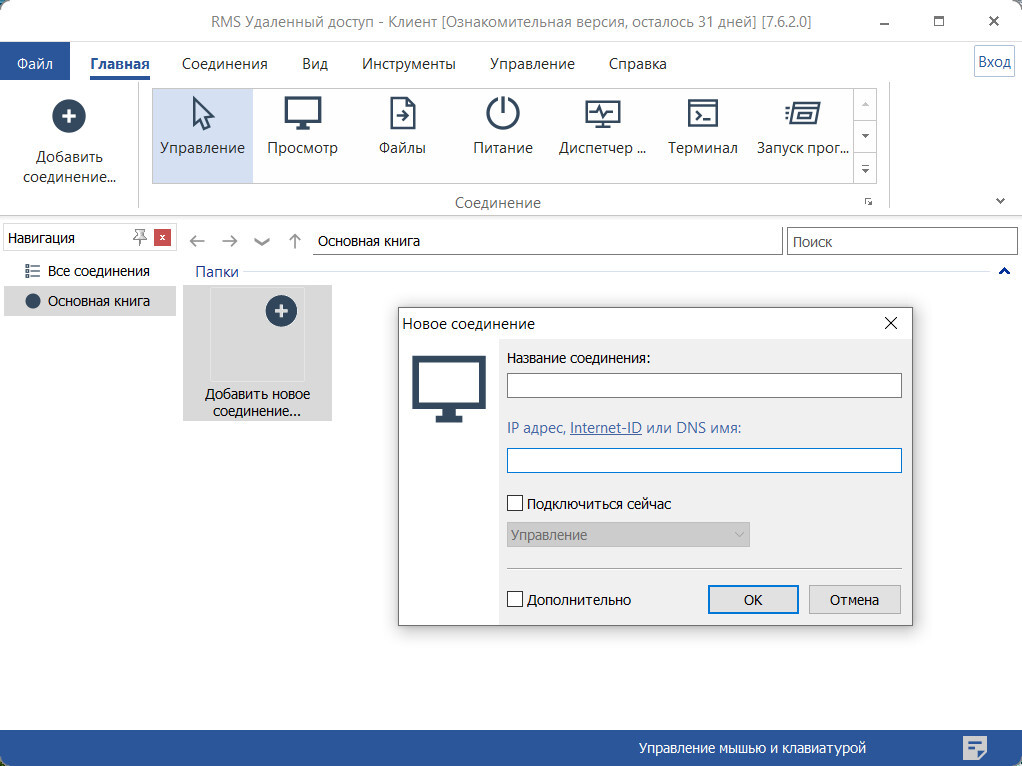Select Основная книга in navigation
Image resolution: width=1022 pixels, height=766 pixels.
click(90, 301)
